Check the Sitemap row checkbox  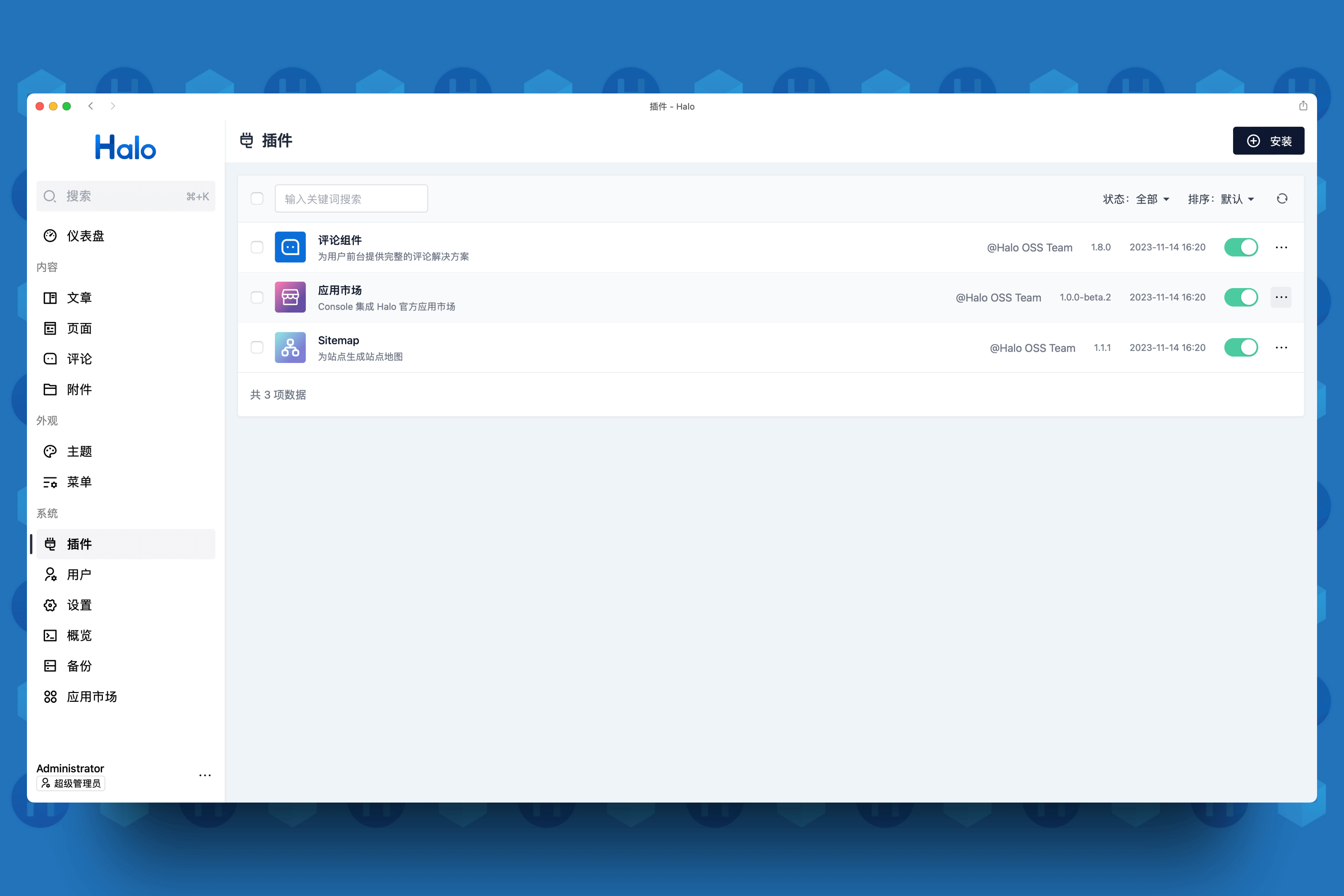point(257,348)
